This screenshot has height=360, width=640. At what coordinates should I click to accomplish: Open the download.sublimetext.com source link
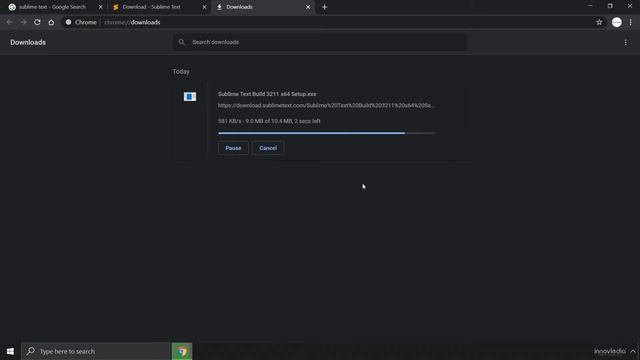point(326,105)
